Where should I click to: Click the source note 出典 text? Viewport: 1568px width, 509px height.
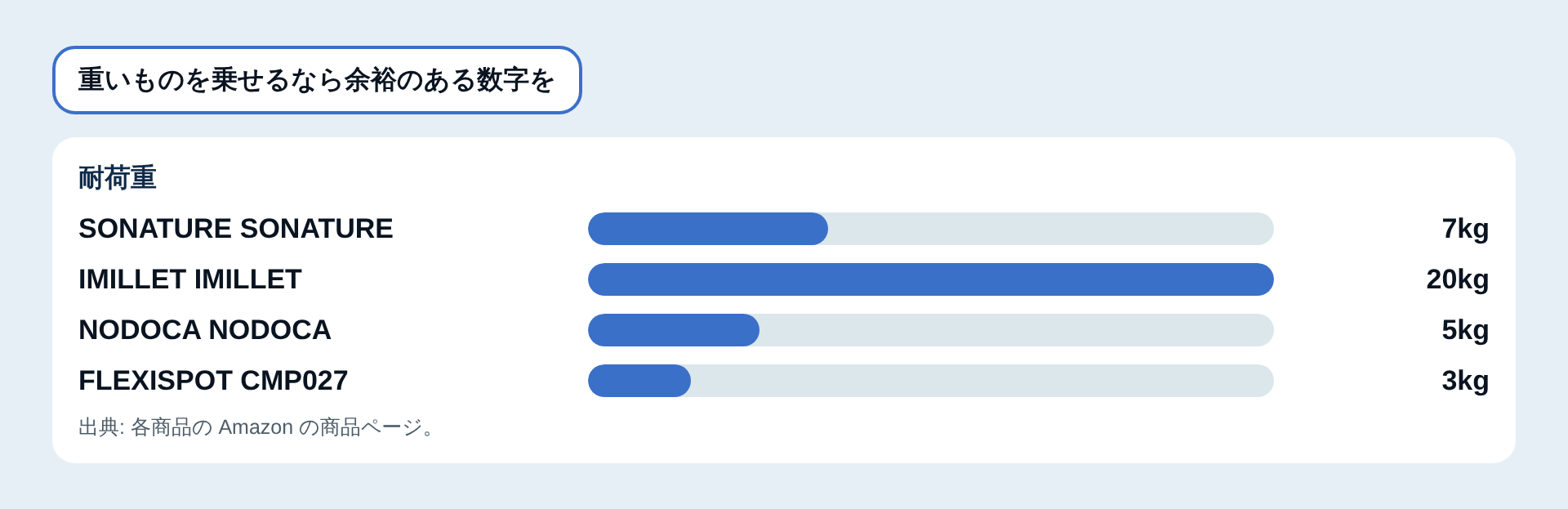coord(260,427)
